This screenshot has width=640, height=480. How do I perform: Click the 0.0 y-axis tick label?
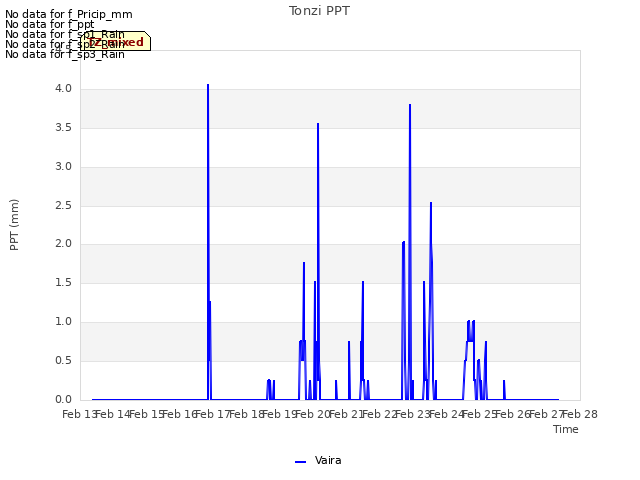coord(63,399)
